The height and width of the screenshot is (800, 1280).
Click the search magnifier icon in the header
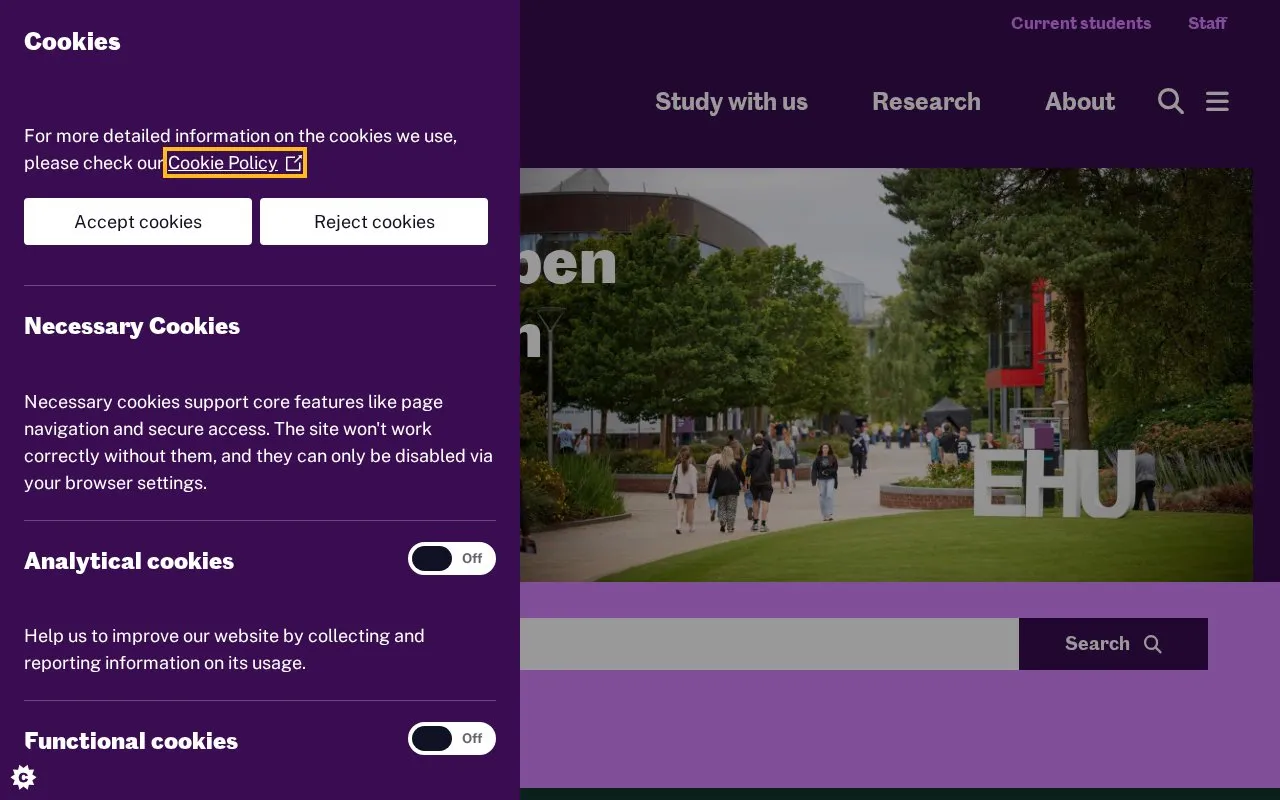[x=1170, y=101]
